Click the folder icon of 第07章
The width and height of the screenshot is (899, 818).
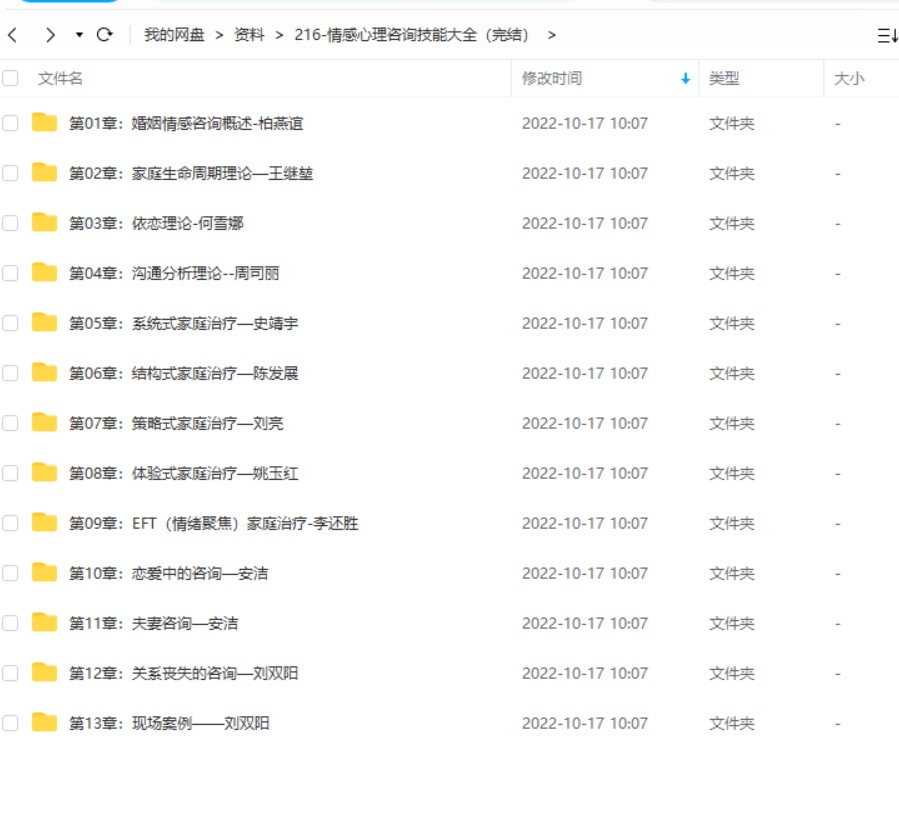(x=44, y=422)
